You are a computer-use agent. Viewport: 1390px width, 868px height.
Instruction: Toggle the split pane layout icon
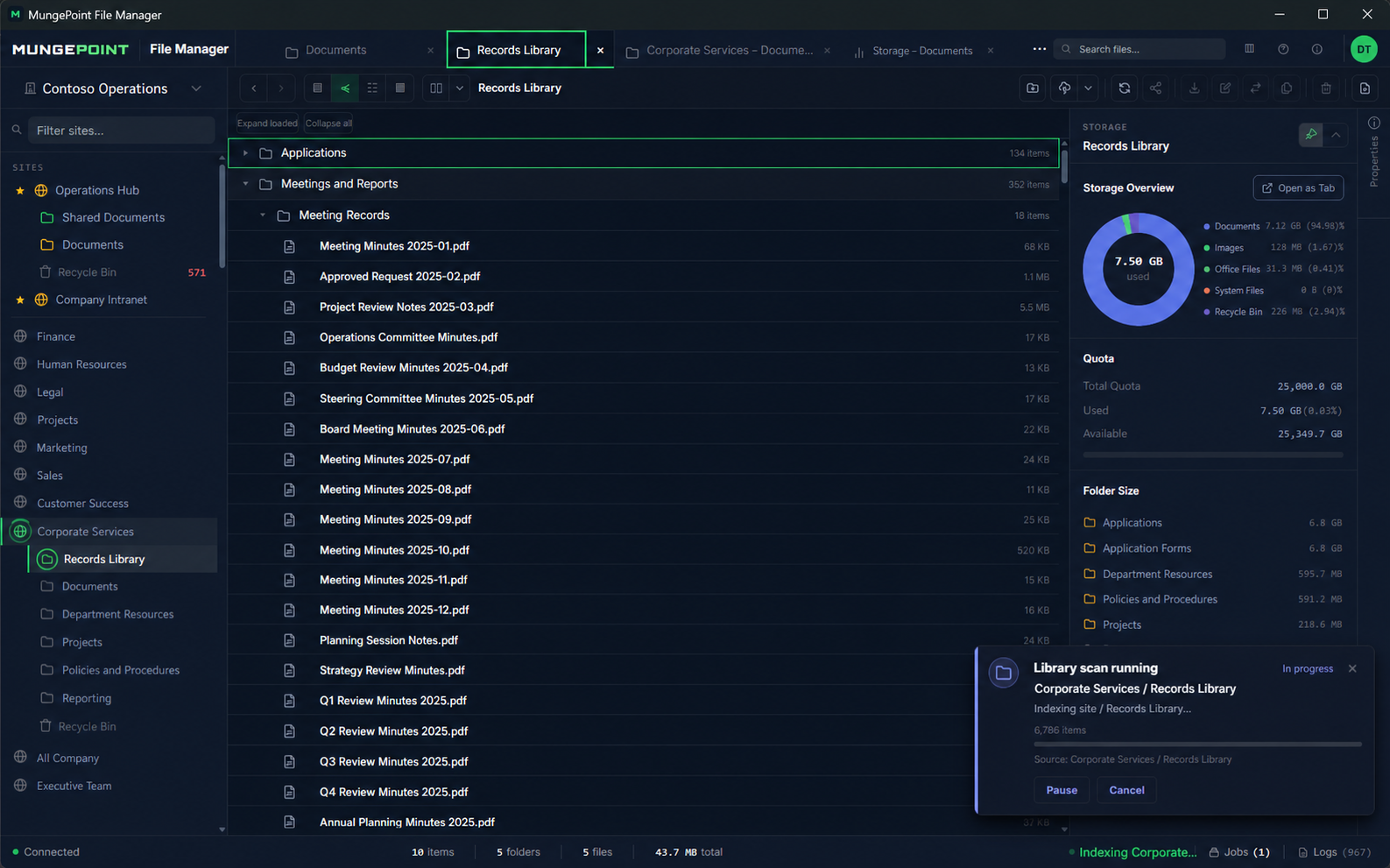tap(436, 88)
